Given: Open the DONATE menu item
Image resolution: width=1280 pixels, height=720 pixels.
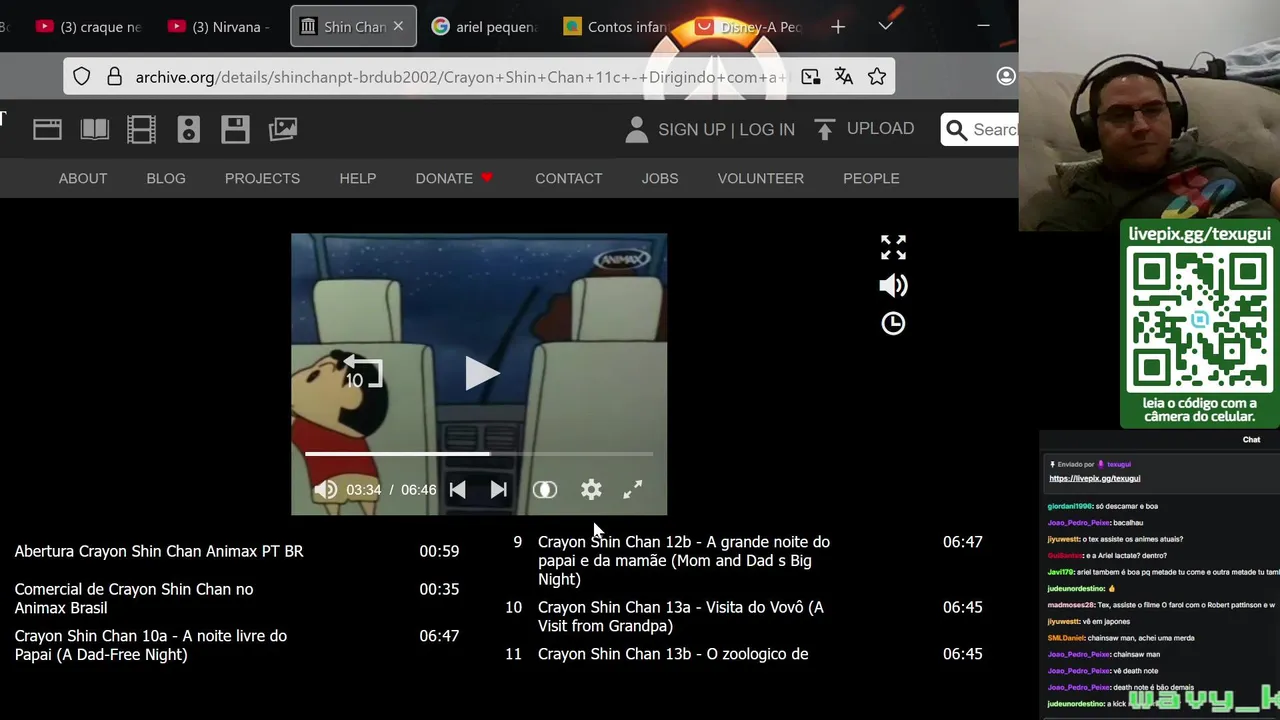Looking at the screenshot, I should (x=454, y=178).
